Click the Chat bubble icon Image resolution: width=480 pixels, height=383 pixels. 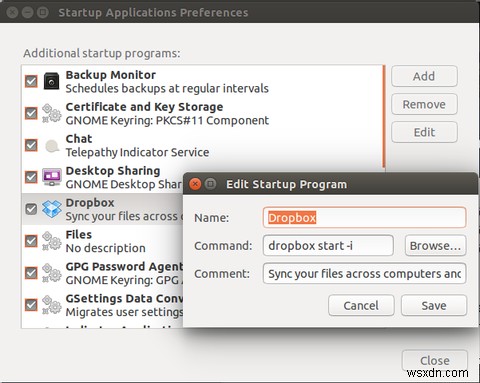tap(52, 145)
